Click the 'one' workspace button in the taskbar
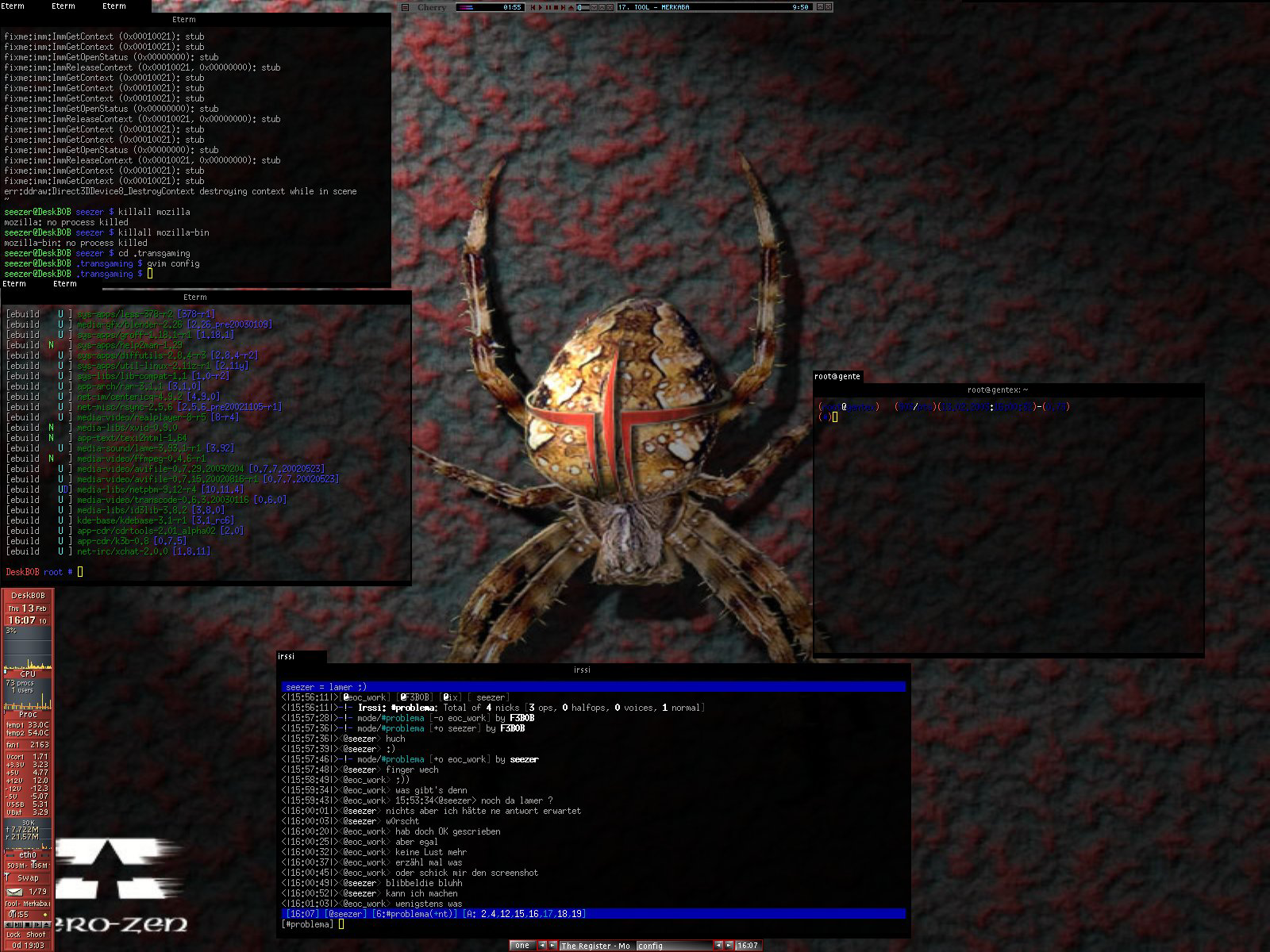 [522, 946]
